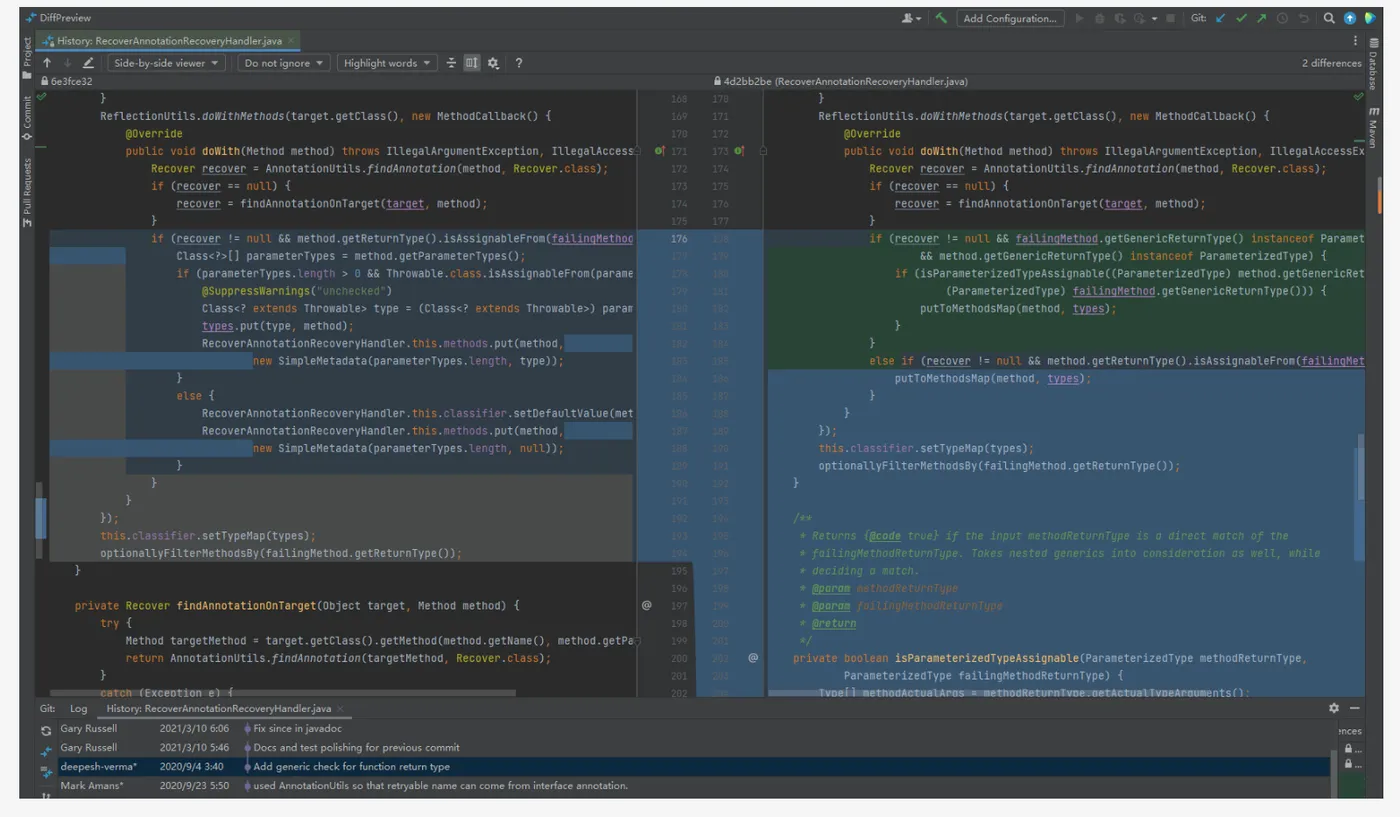Select History tab in bottom Git panel
Screen dimensions: 1400x817
click(218, 708)
